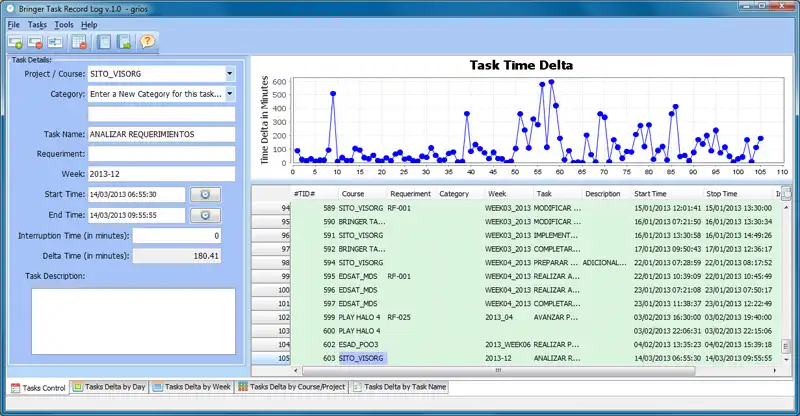The width and height of the screenshot is (800, 416).
Task: Open the Tools menu
Action: (64, 25)
